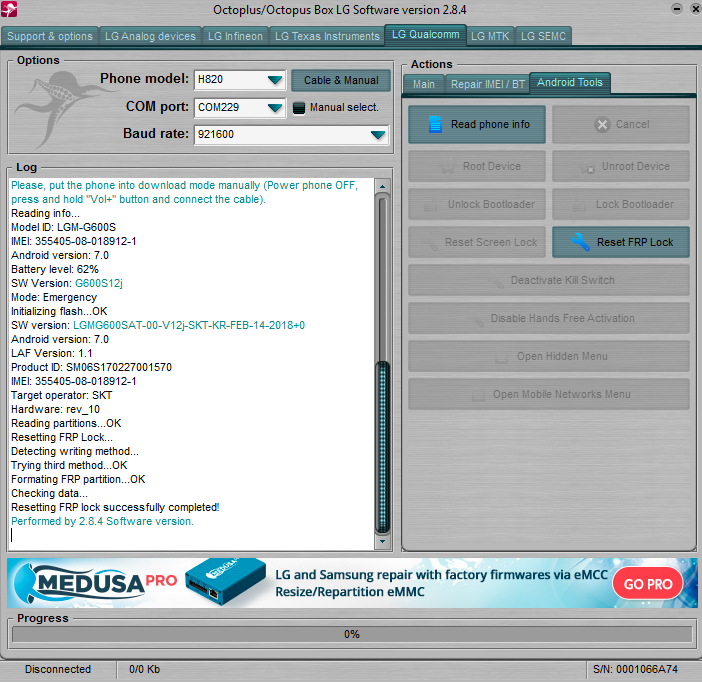This screenshot has width=702, height=682.
Task: Expand the Phone model dropdown arrow
Action: pyautogui.click(x=274, y=80)
